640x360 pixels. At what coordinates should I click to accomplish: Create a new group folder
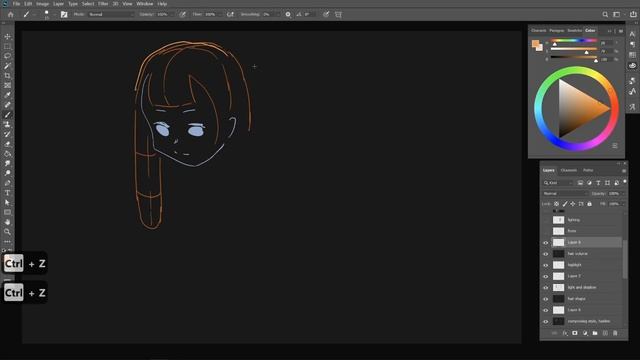[x=595, y=333]
